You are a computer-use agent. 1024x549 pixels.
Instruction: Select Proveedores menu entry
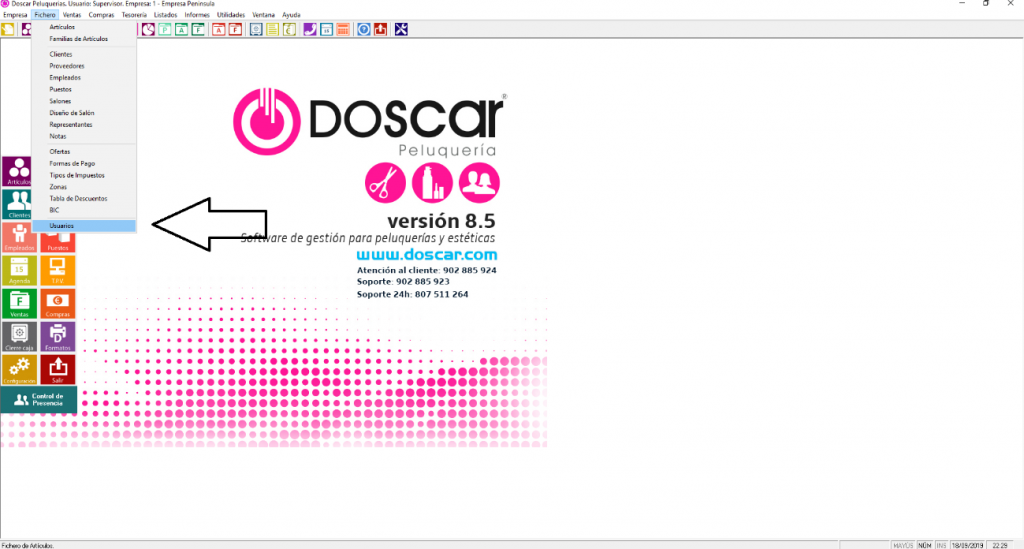[84, 66]
